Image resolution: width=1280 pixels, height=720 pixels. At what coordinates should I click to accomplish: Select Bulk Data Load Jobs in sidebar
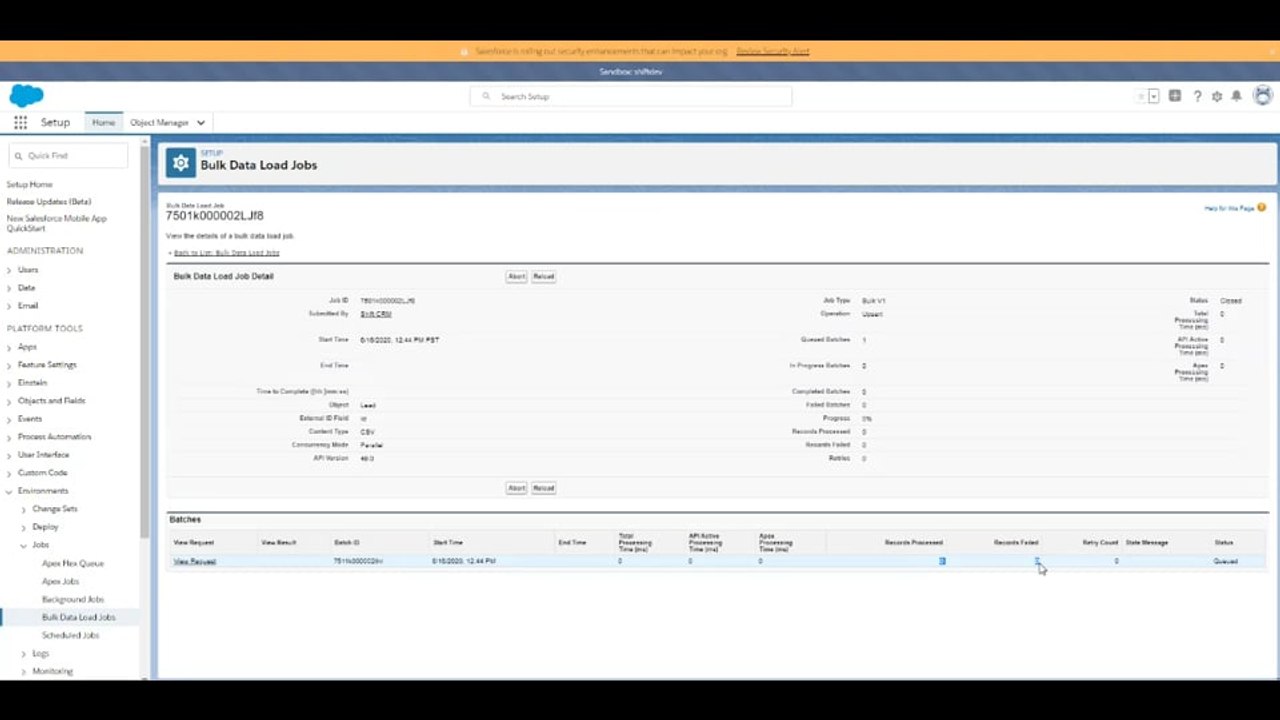(x=78, y=617)
